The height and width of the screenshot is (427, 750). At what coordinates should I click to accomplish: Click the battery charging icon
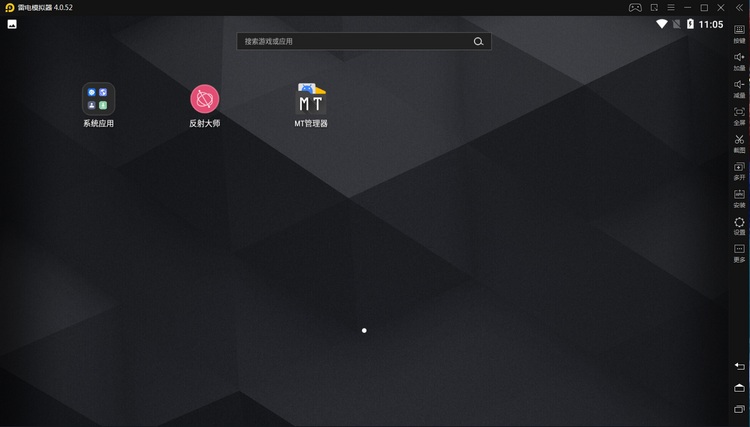point(690,24)
